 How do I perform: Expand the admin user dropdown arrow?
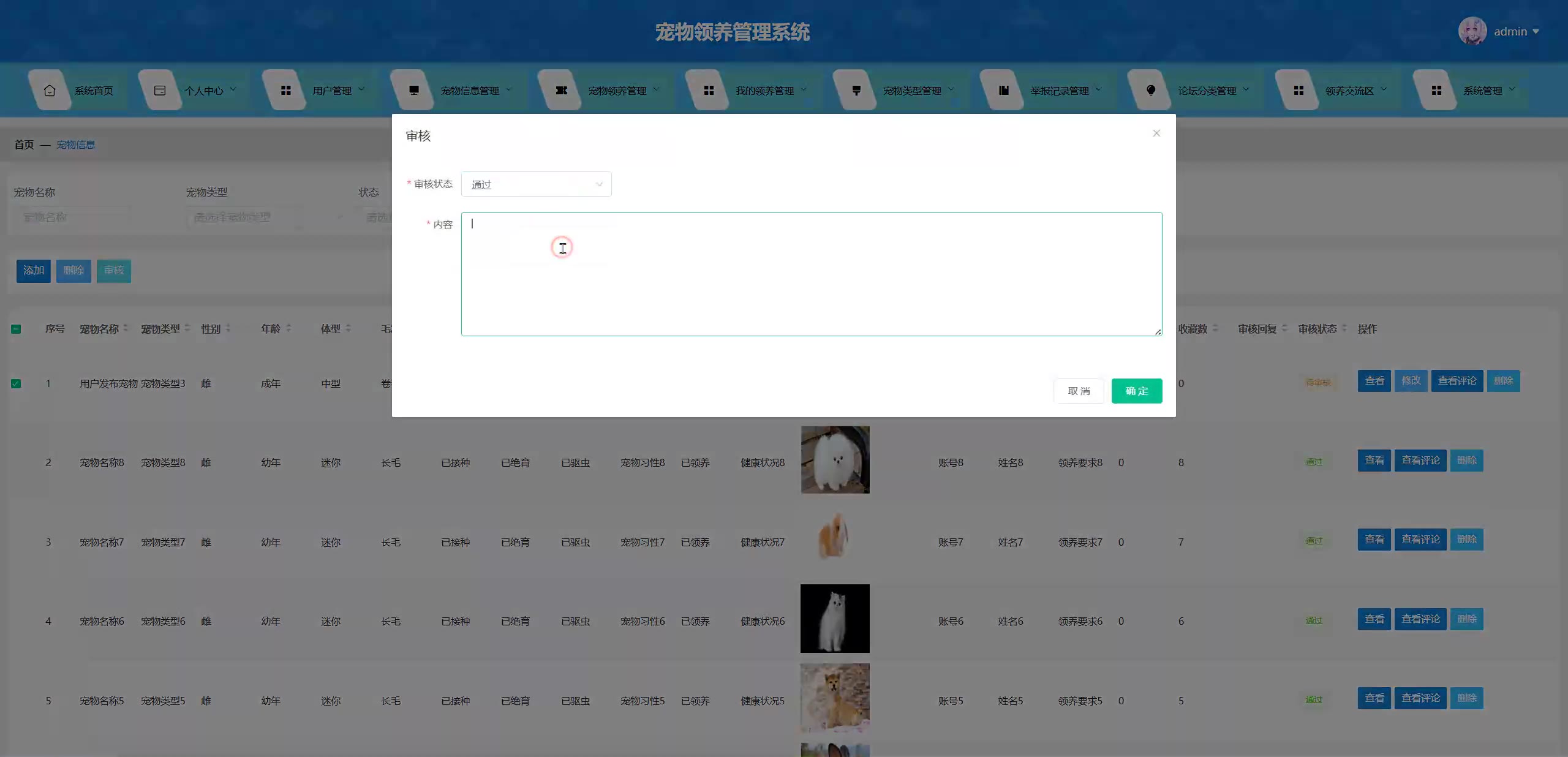click(1536, 32)
